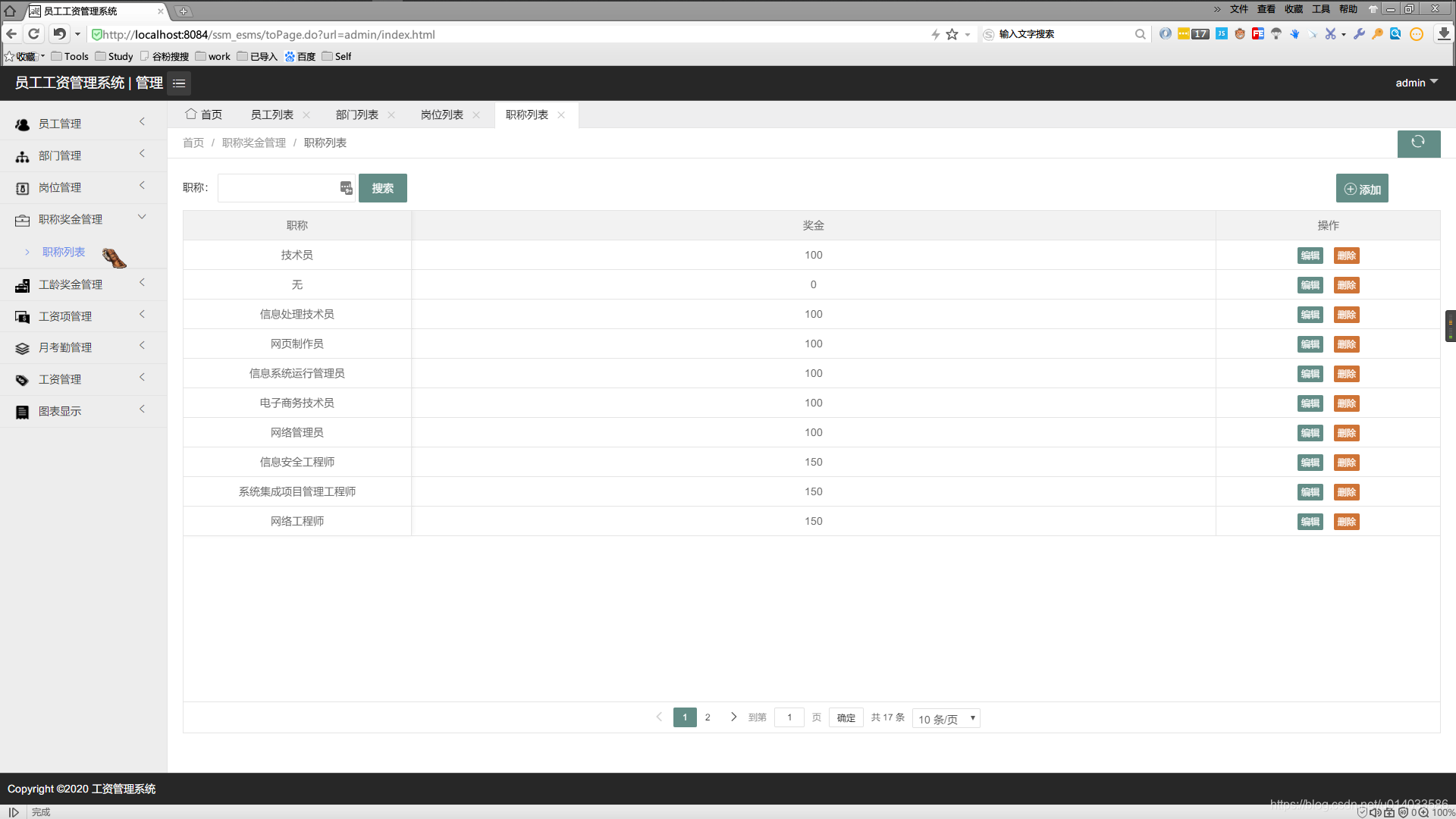The image size is (1456, 819).
Task: Close the 部门列表 tab
Action: pyautogui.click(x=391, y=115)
